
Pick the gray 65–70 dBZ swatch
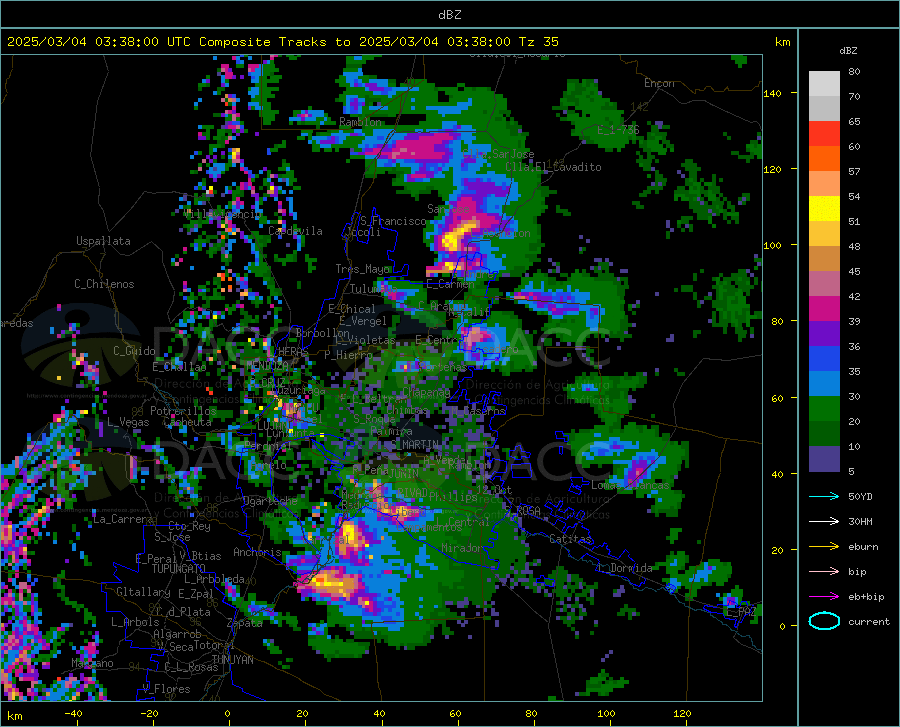pyautogui.click(x=824, y=108)
